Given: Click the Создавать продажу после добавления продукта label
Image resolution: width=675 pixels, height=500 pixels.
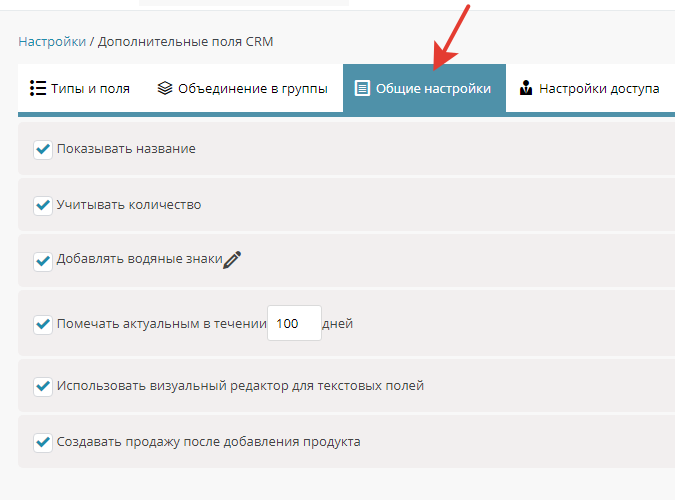Looking at the screenshot, I should coord(208,442).
